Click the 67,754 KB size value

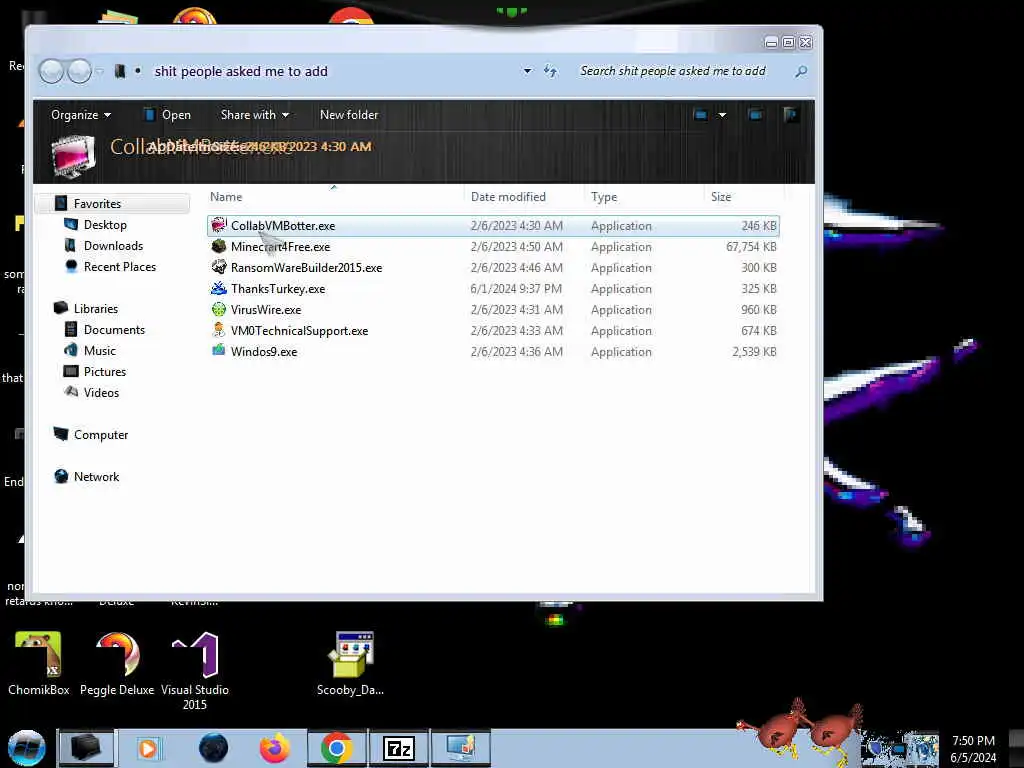[x=751, y=247]
